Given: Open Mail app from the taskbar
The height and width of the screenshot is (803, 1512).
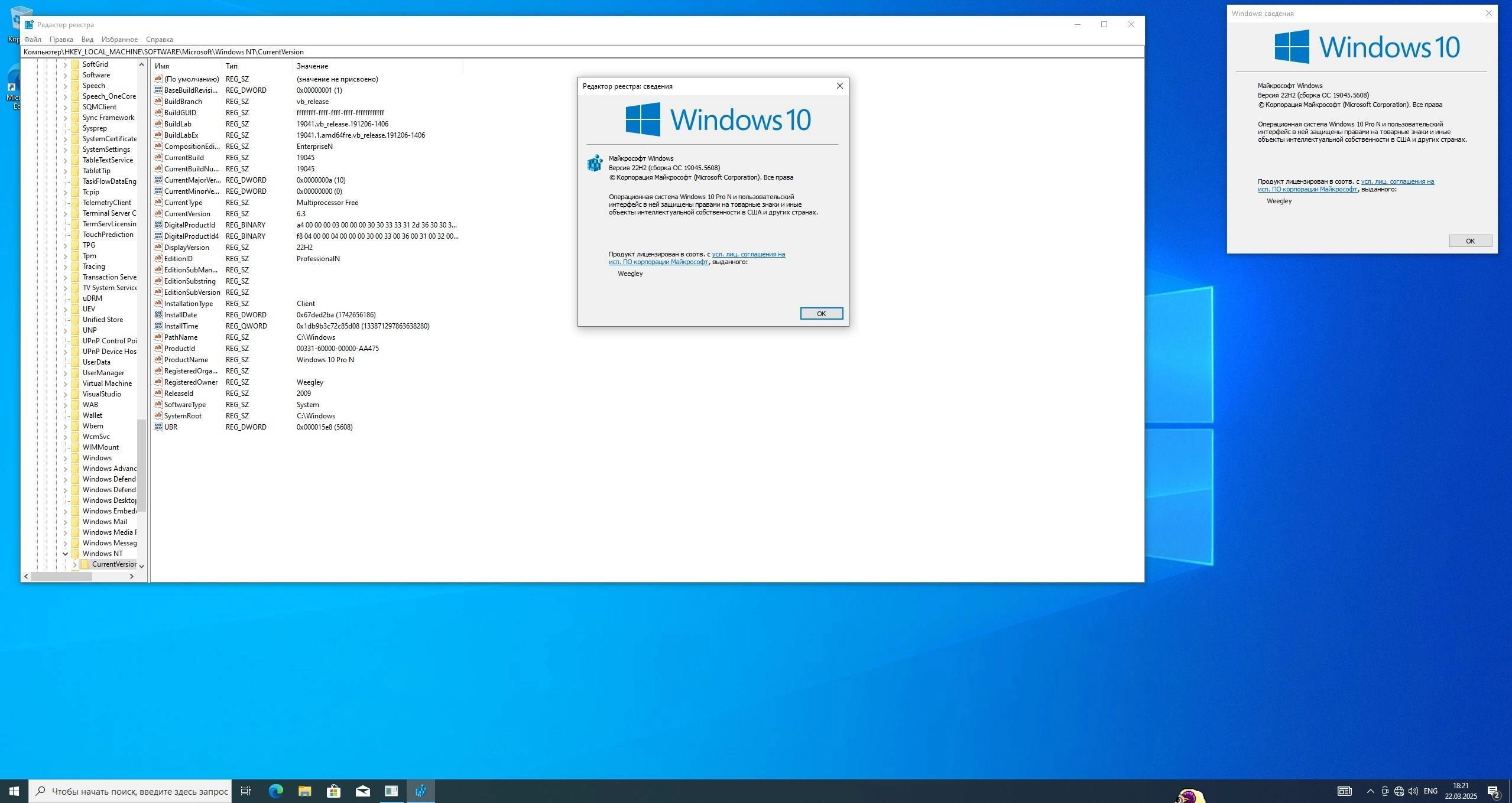Looking at the screenshot, I should (x=362, y=791).
